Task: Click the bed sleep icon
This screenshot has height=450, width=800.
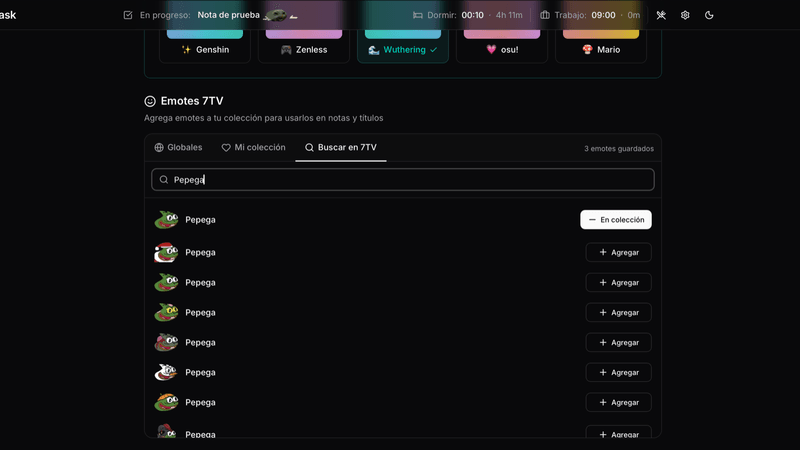Action: [417, 15]
